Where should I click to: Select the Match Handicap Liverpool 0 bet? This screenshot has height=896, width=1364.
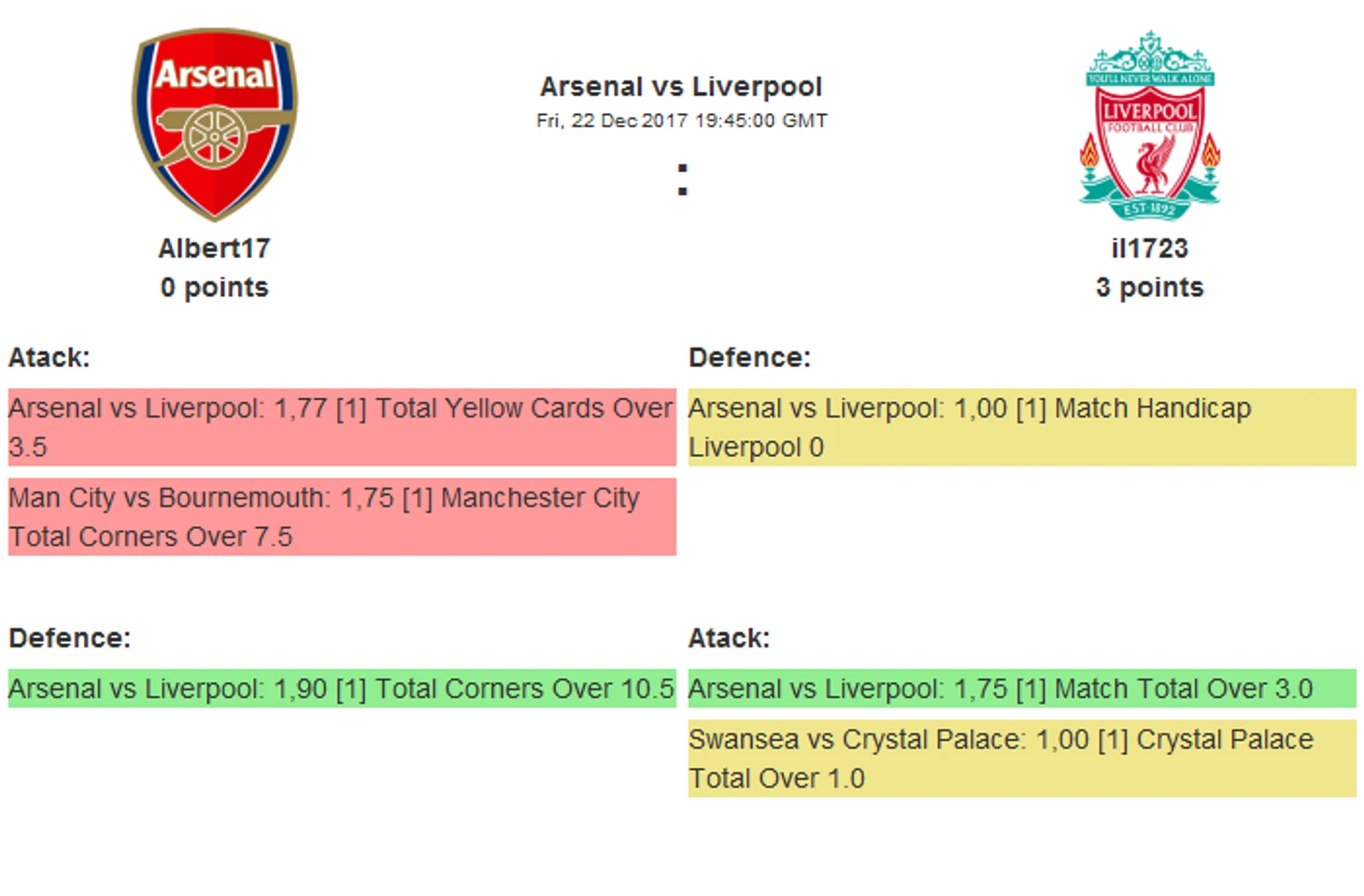[x=1022, y=427]
